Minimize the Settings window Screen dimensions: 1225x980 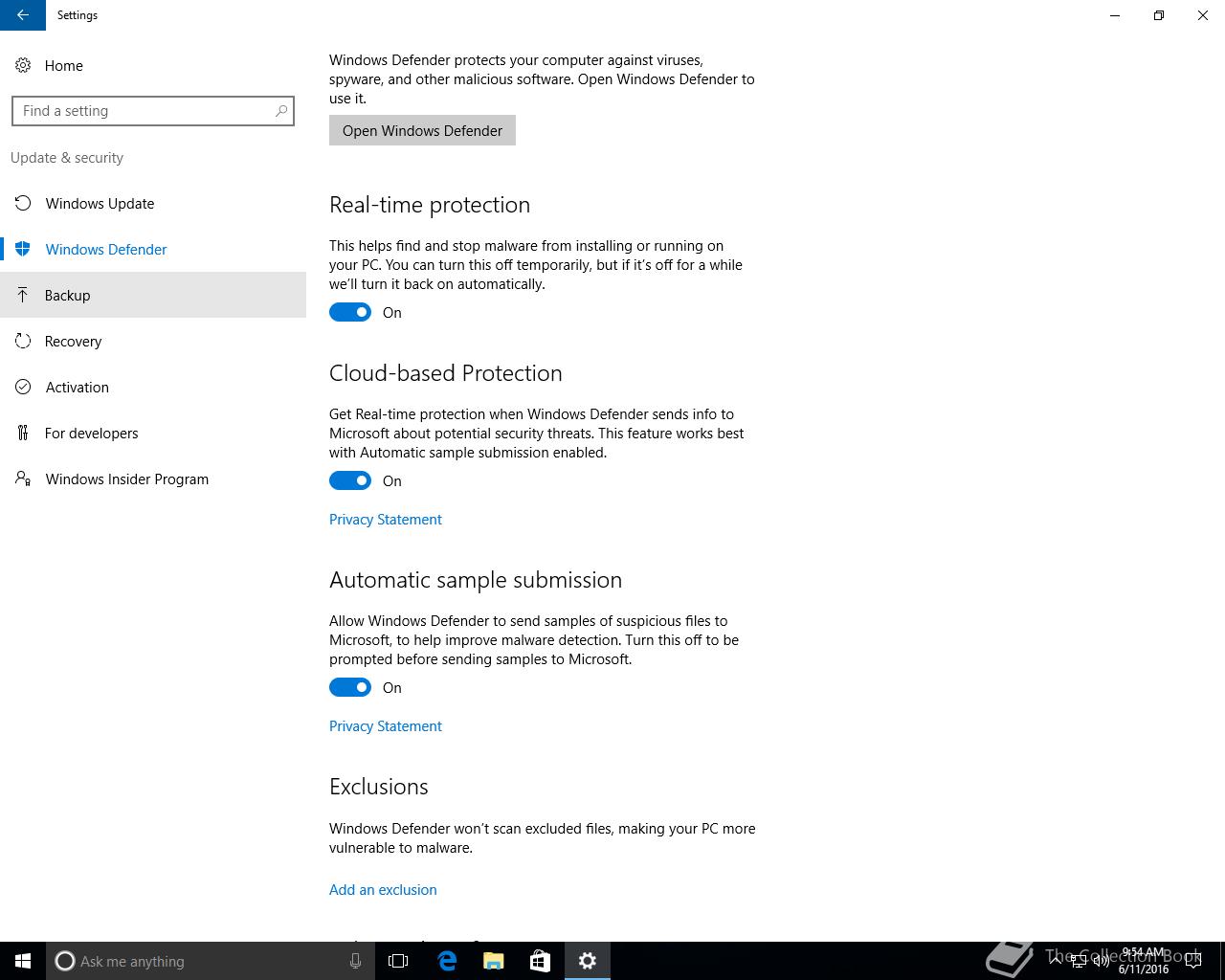point(1115,15)
